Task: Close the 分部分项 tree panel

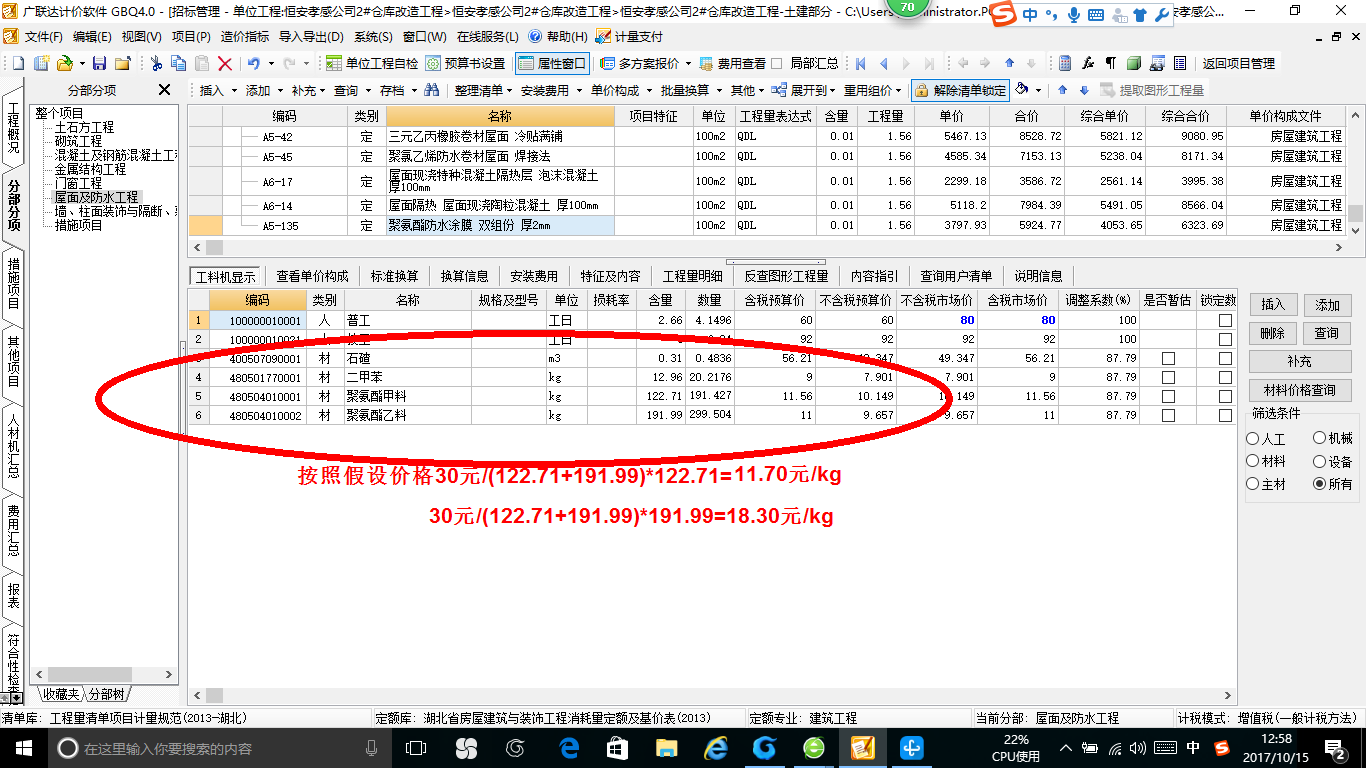Action: point(165,90)
